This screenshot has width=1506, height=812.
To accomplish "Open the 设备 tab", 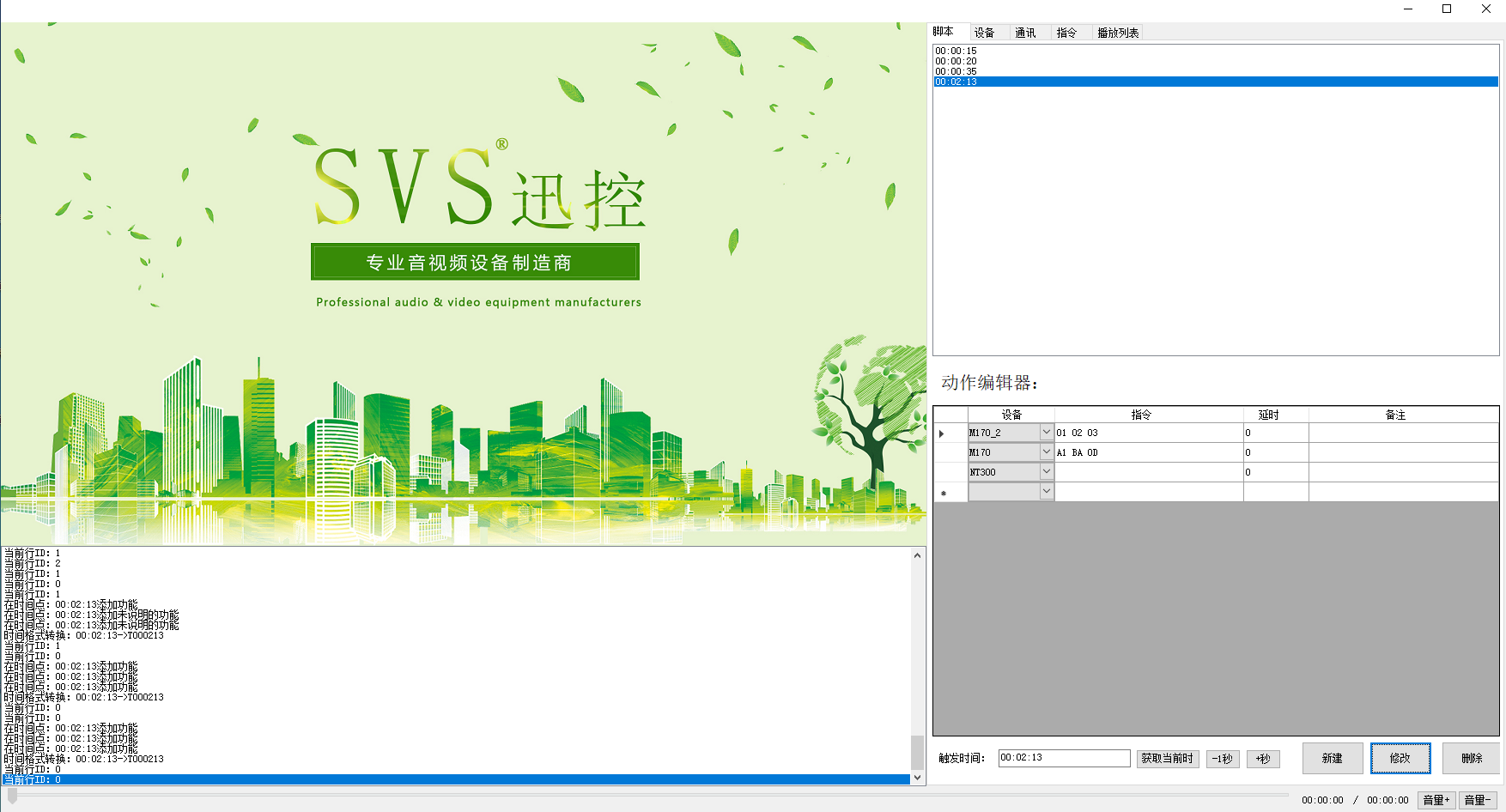I will pos(984,33).
